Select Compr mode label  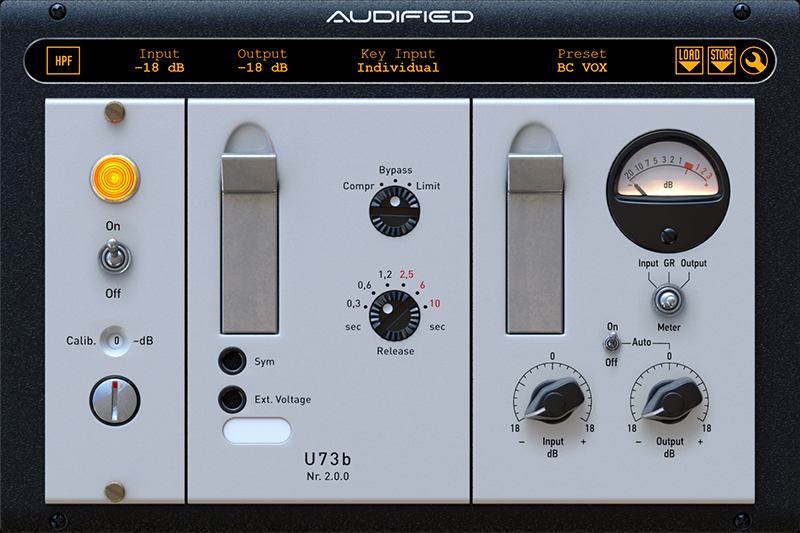358,186
